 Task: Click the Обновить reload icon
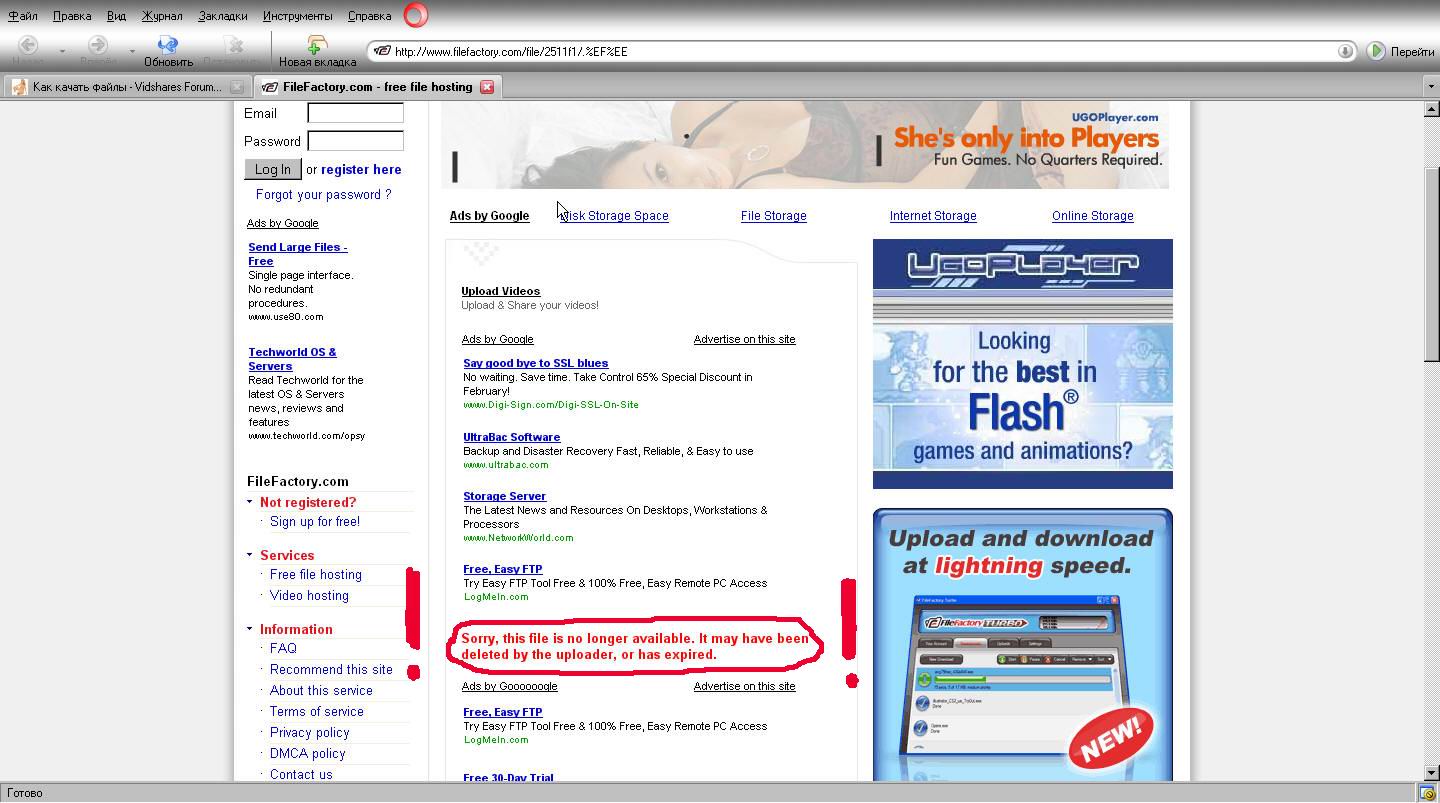pos(168,45)
